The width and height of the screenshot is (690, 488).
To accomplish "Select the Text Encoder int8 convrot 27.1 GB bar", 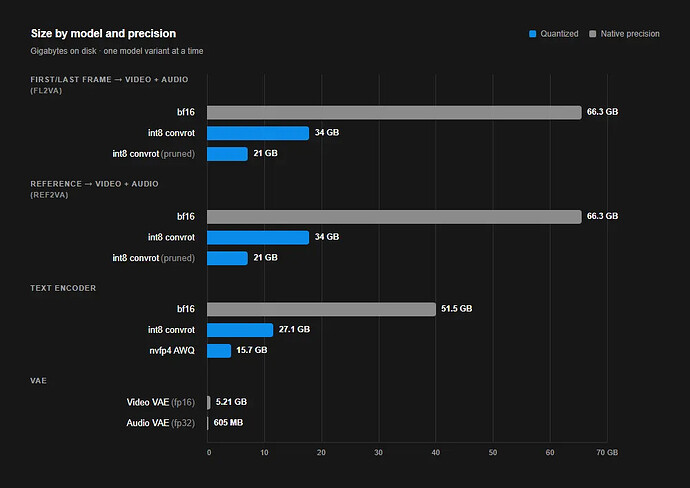I will (240, 330).
